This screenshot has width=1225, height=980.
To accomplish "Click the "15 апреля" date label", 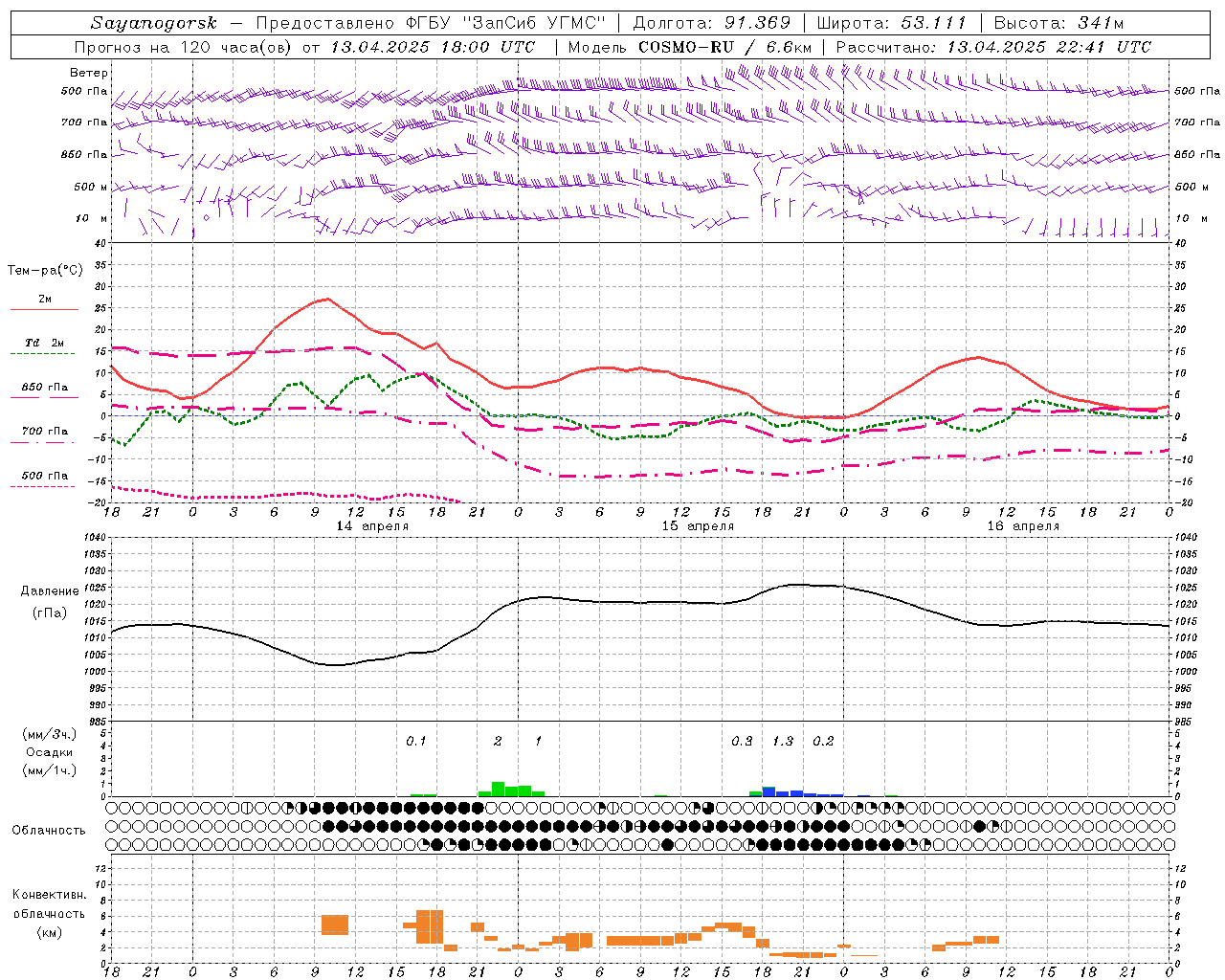I will click(699, 526).
